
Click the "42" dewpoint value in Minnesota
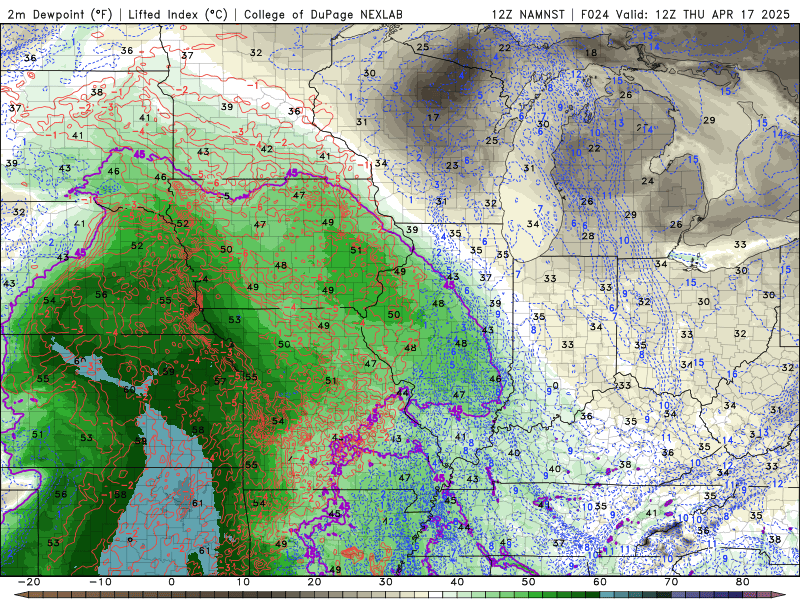pos(267,149)
